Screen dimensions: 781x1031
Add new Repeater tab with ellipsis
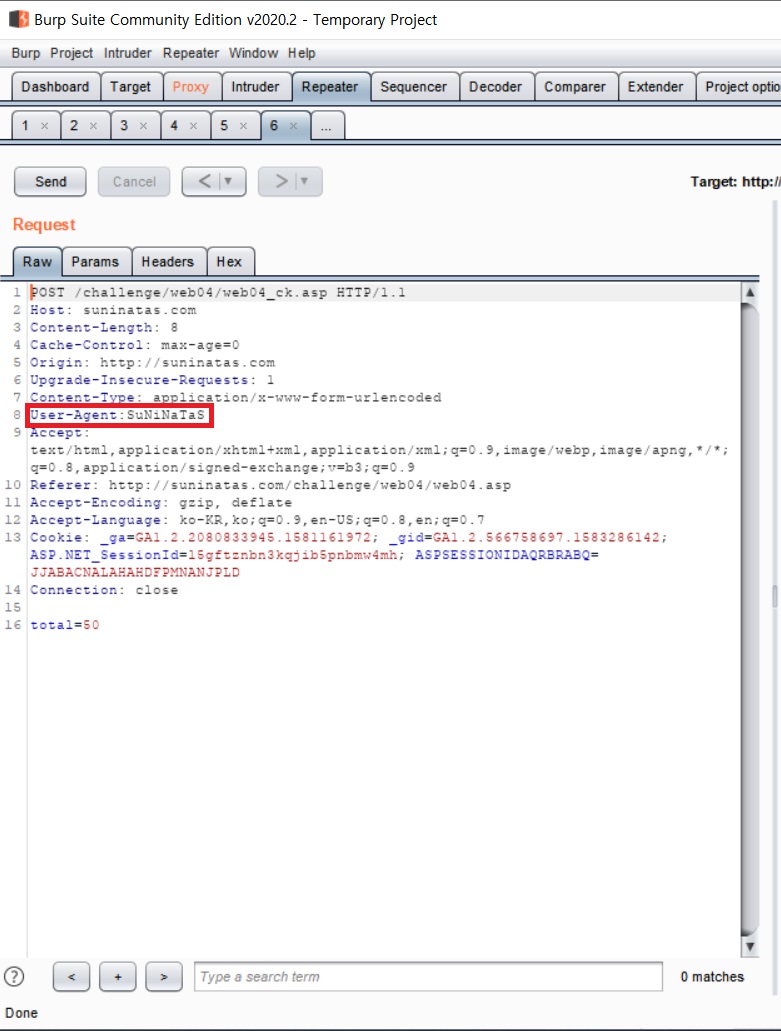tap(327, 126)
